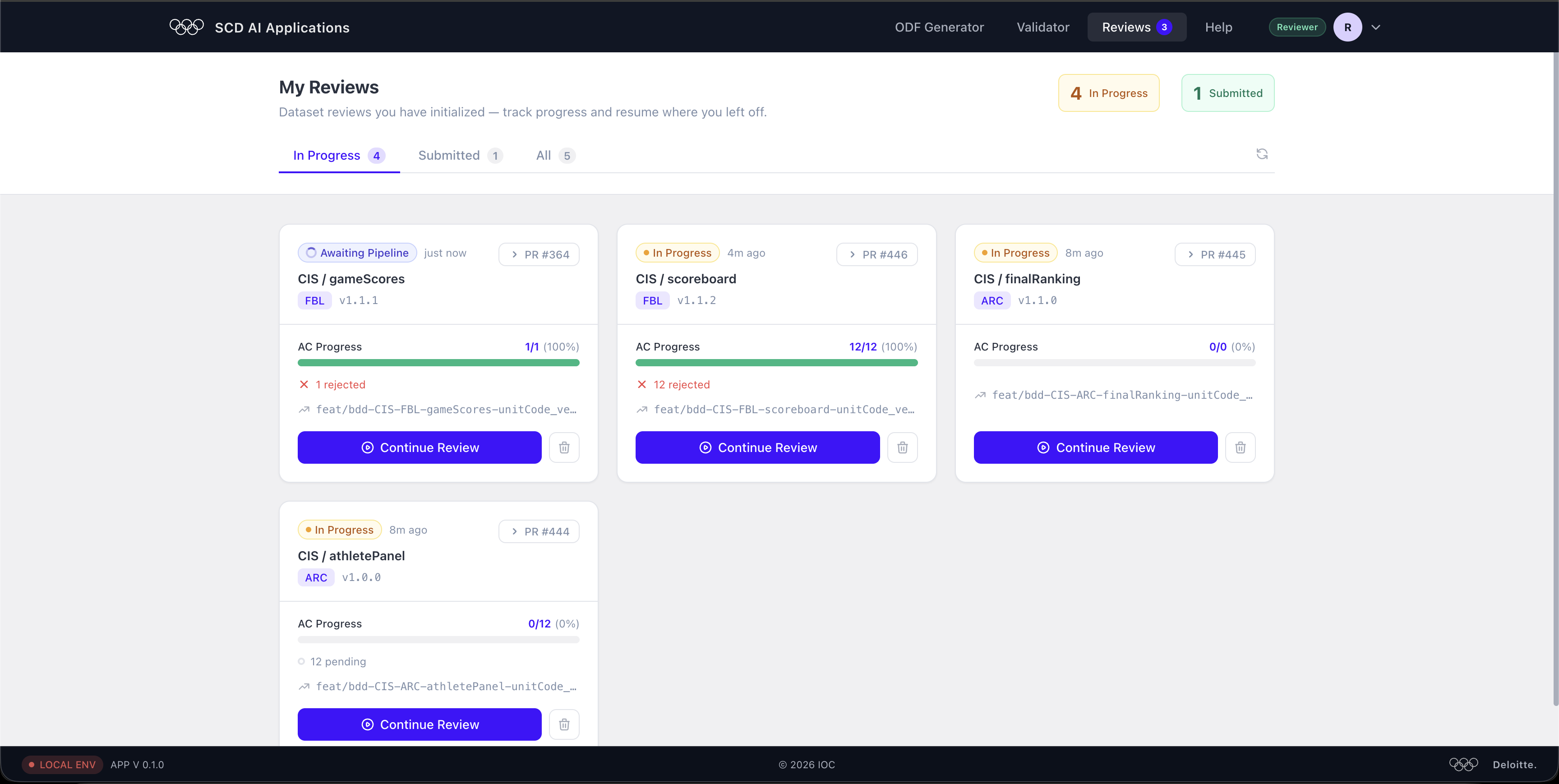Screen dimensions: 1559x784
Task: Open the Validator page
Action: (x=1043, y=27)
